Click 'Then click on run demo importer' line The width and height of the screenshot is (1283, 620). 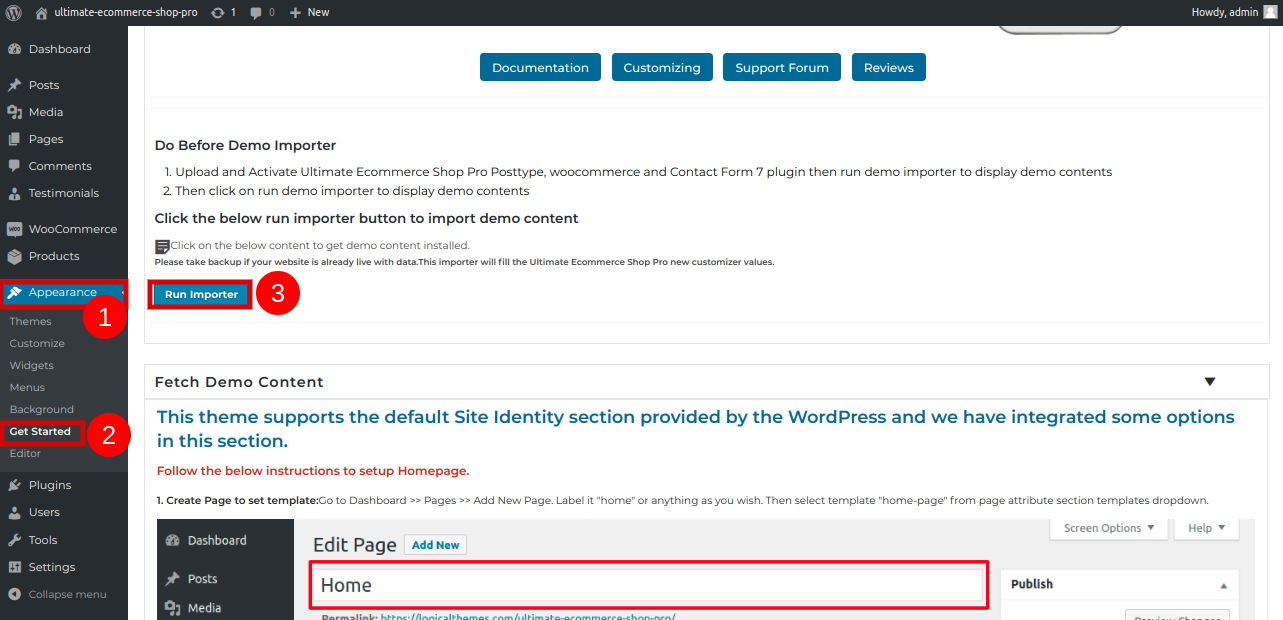pyautogui.click(x=352, y=191)
